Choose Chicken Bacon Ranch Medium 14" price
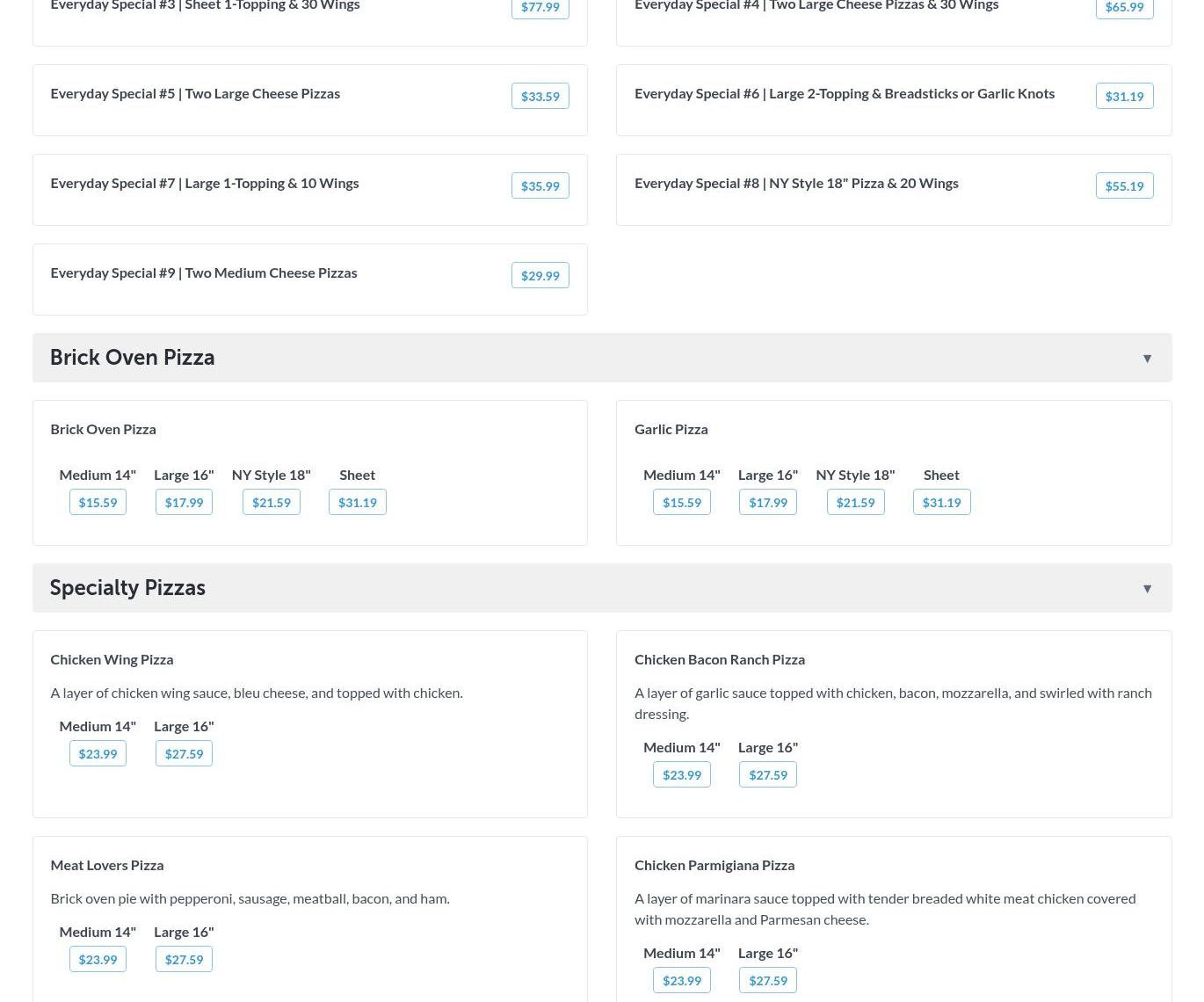 [681, 774]
